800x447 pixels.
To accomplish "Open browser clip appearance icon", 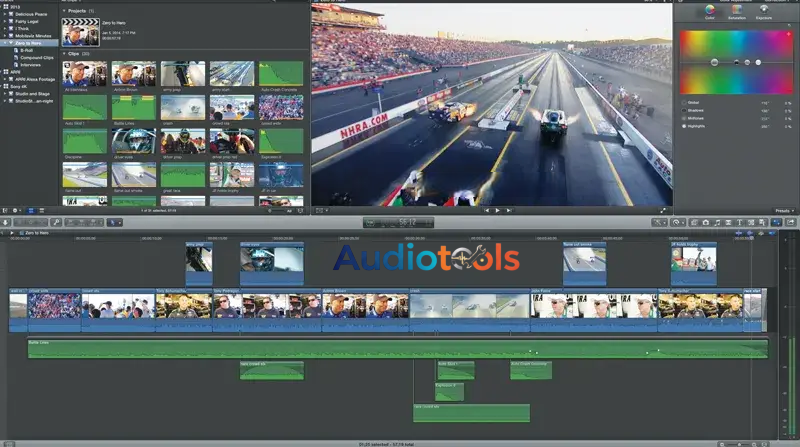I will (x=301, y=210).
